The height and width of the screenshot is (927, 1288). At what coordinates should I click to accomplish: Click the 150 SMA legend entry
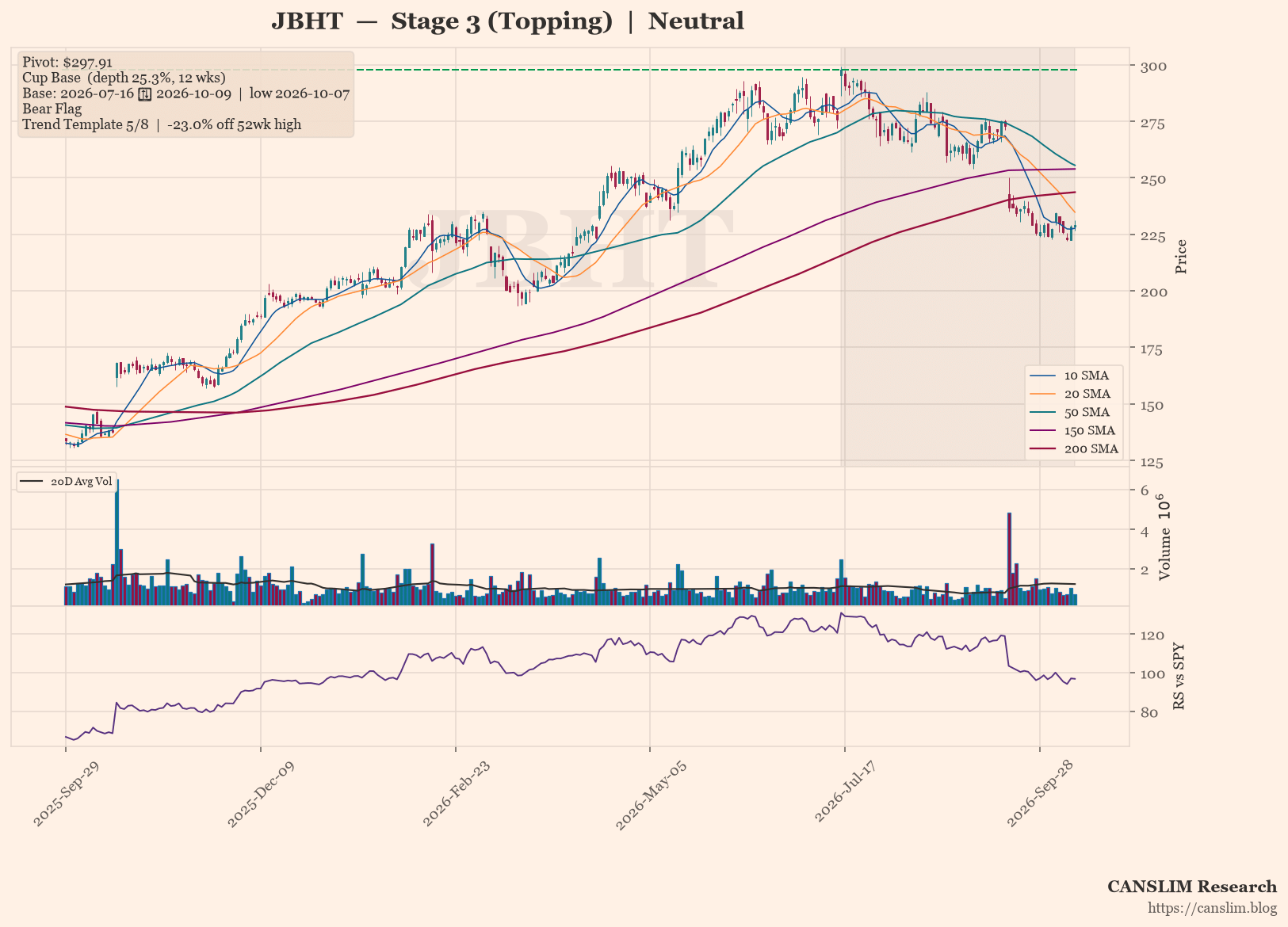click(1073, 430)
